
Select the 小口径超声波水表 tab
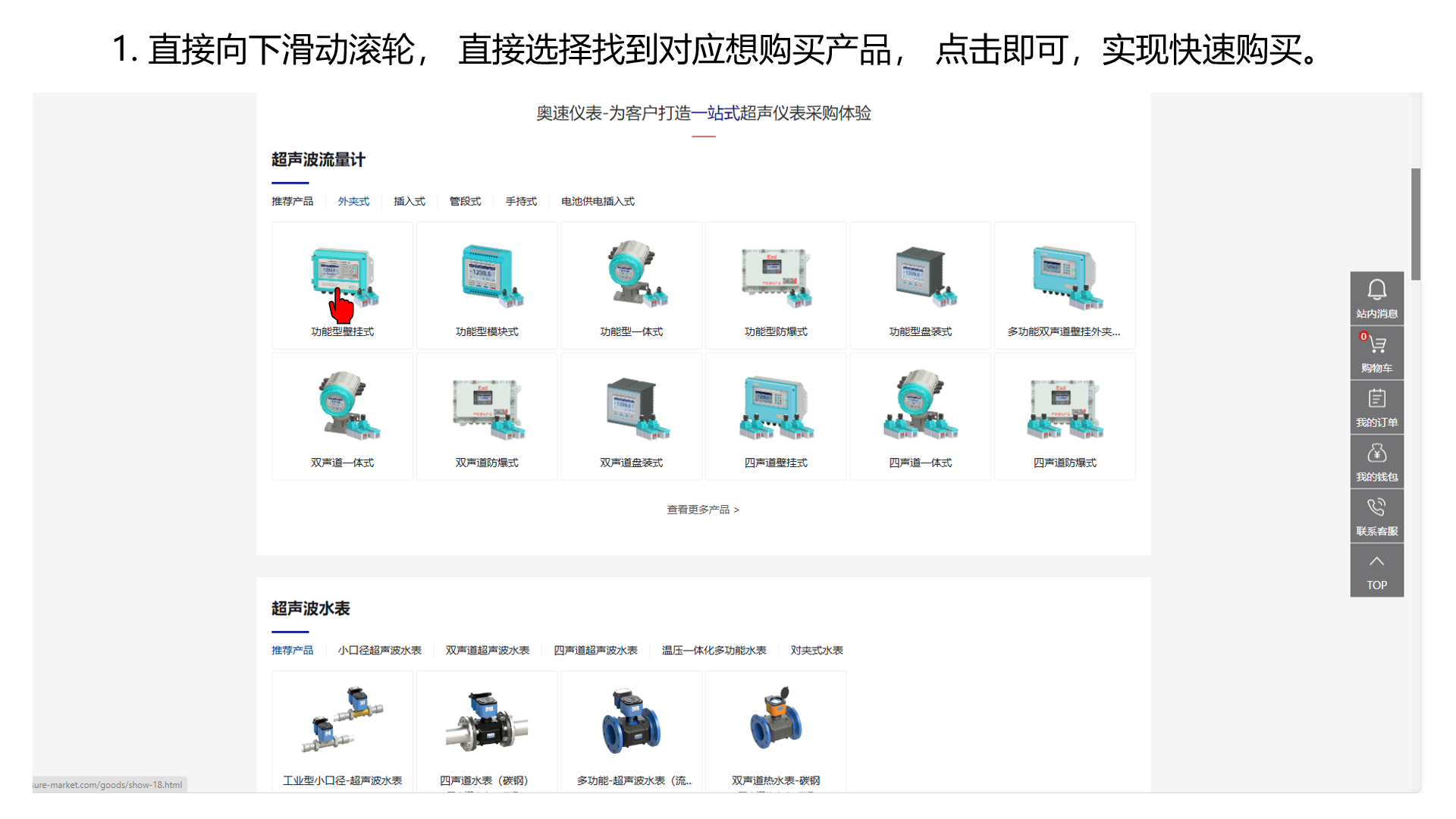click(x=380, y=651)
